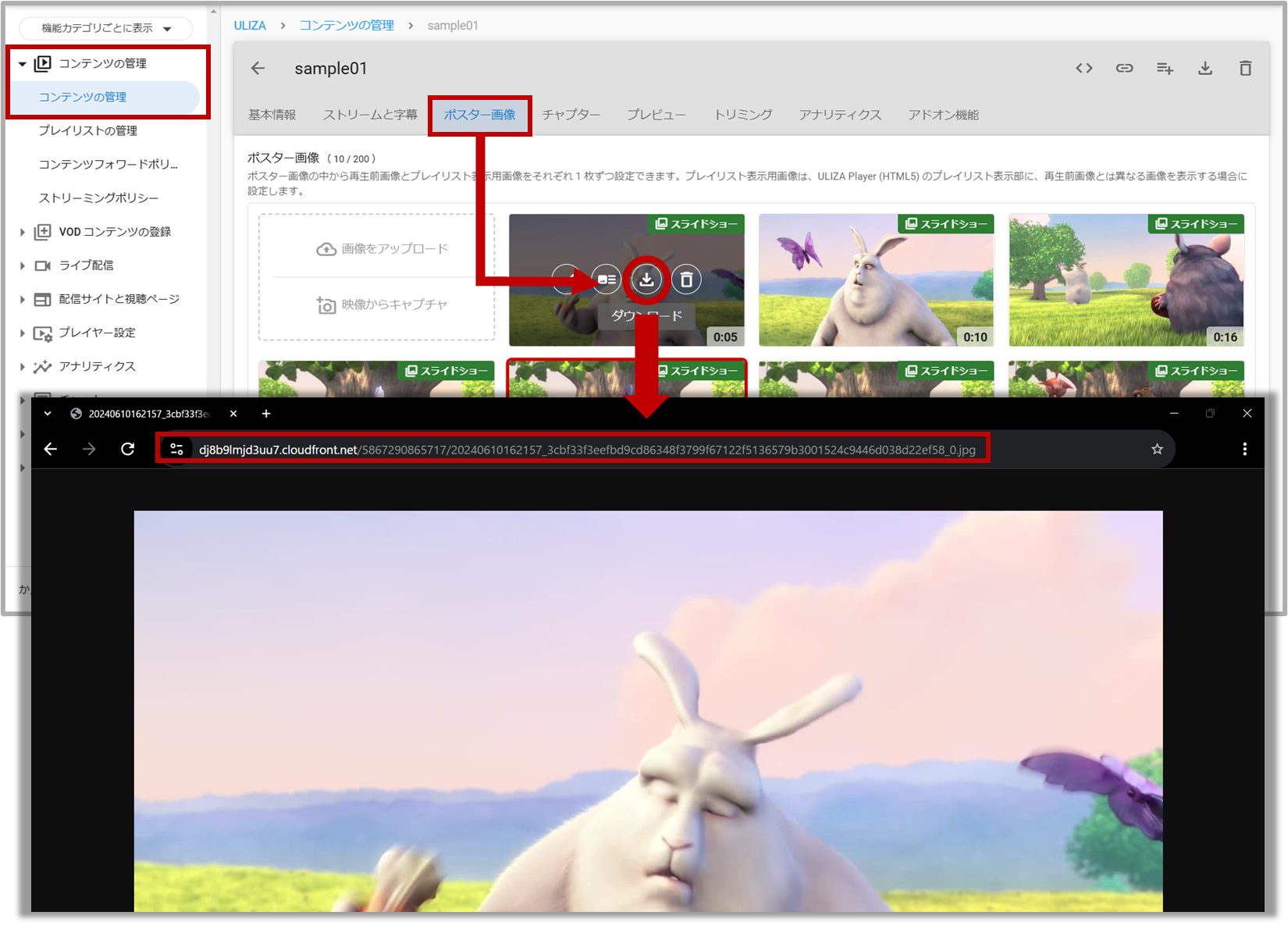Select the 0:05 poster thumbnail
Screen dimensions: 1288x926
pos(626,280)
